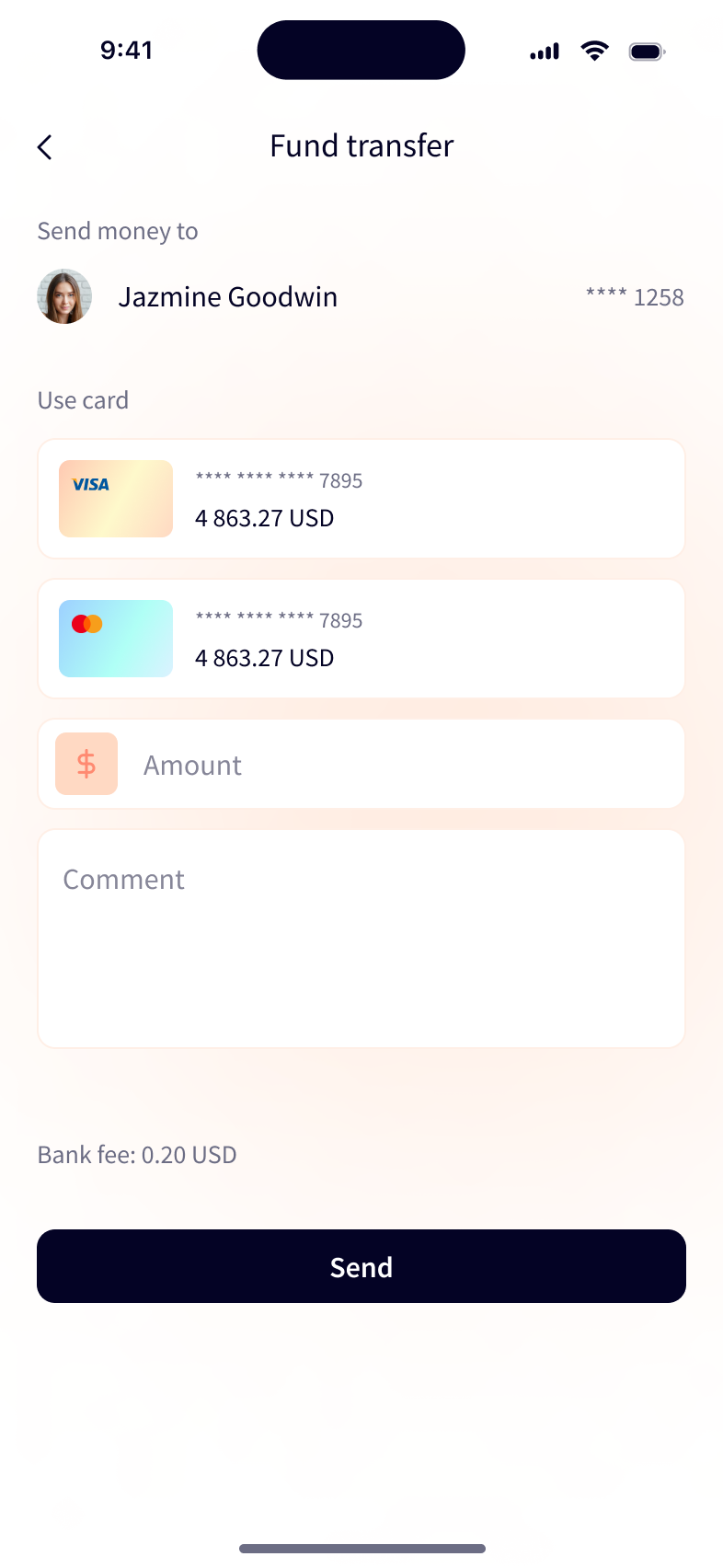Image resolution: width=723 pixels, height=1568 pixels.
Task: Tap the Wi-Fi status icon
Action: tap(595, 52)
